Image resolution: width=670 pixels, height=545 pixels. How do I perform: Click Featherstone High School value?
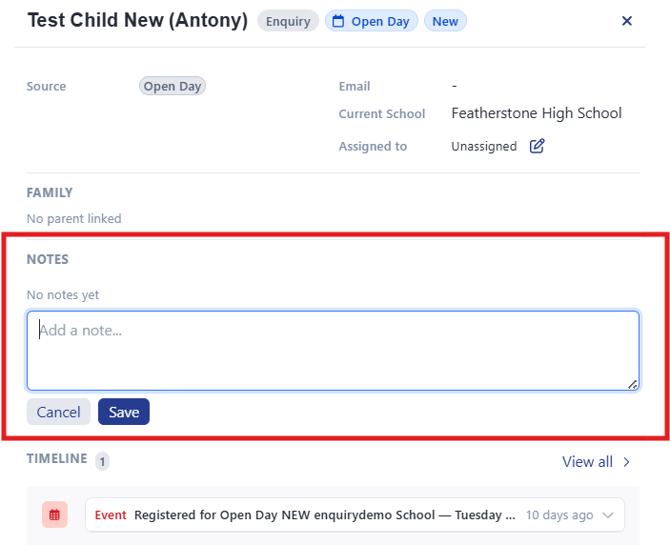pyautogui.click(x=536, y=113)
